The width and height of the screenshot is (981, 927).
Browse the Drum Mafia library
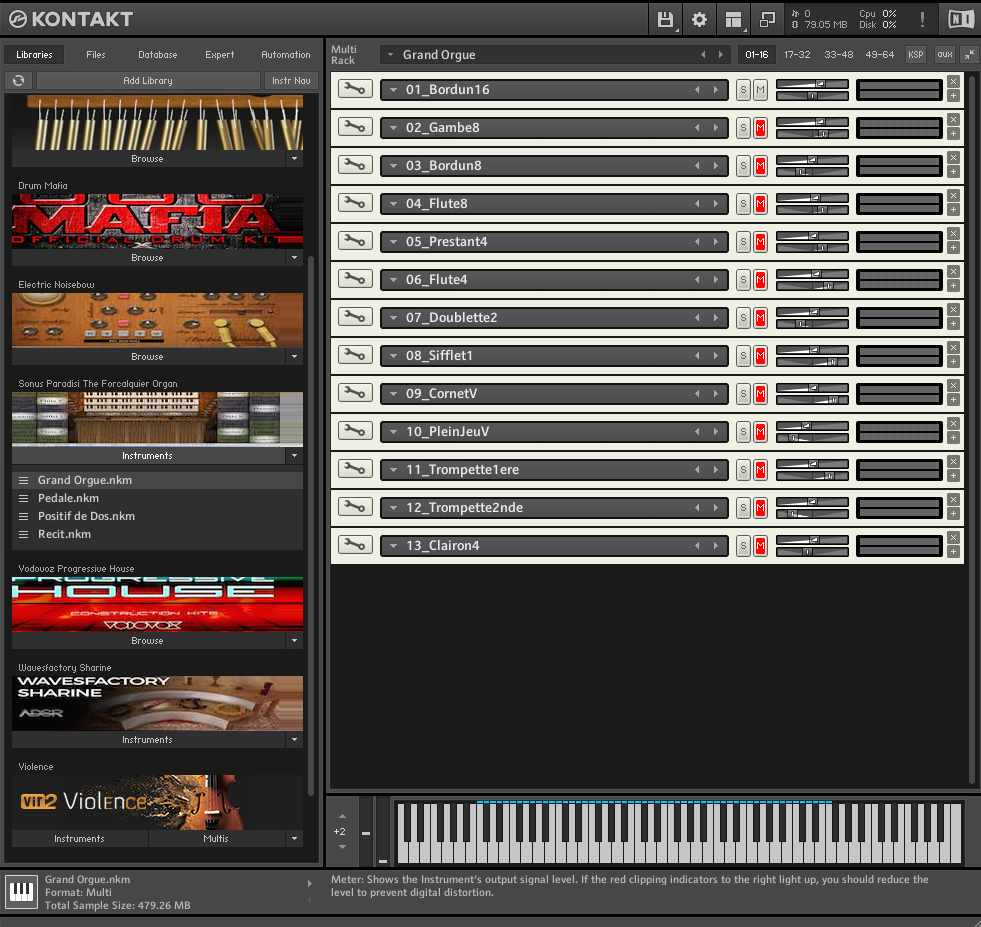tap(148, 257)
